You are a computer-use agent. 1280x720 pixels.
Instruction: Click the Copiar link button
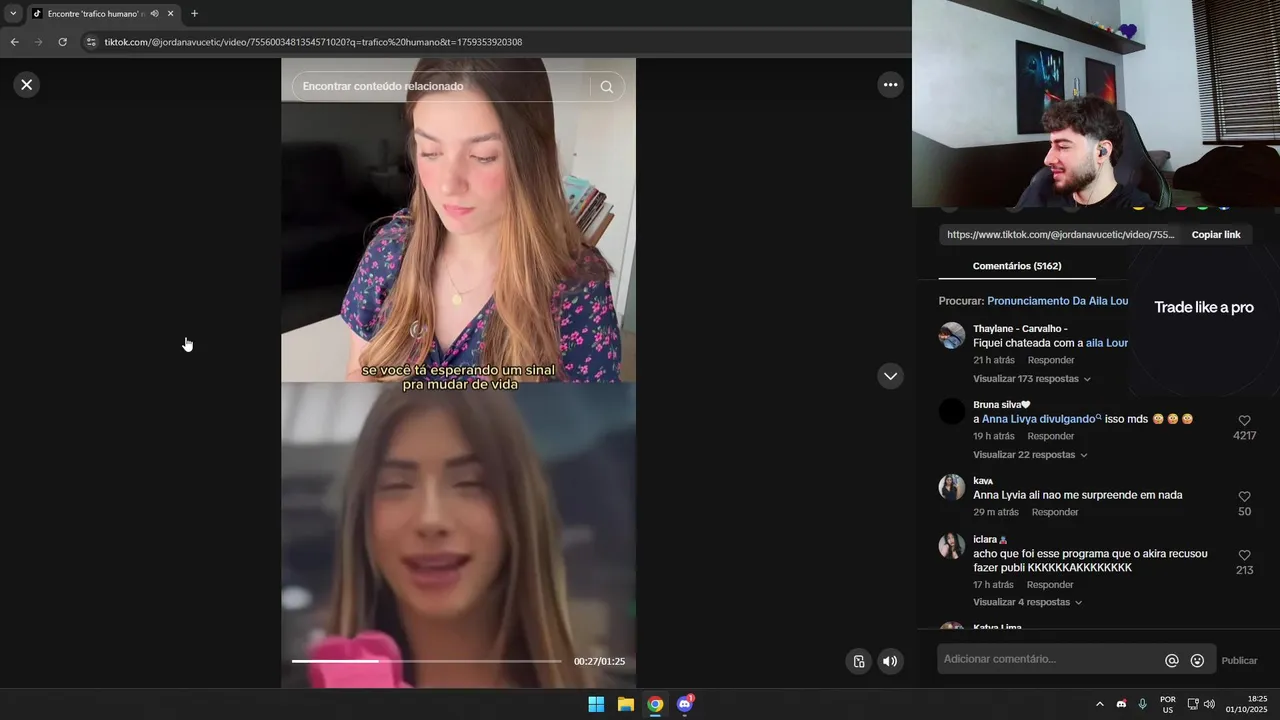(x=1216, y=235)
